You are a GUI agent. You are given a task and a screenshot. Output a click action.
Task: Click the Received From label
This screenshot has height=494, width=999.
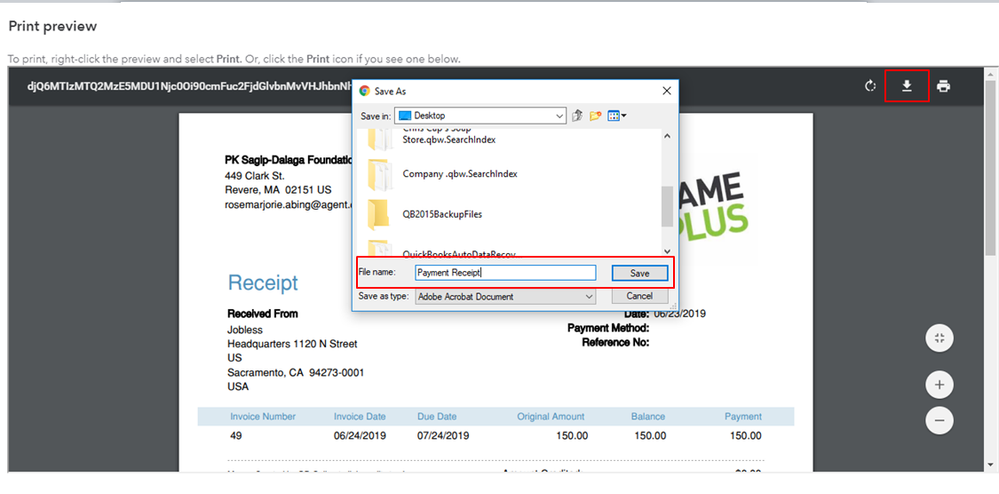pos(262,314)
